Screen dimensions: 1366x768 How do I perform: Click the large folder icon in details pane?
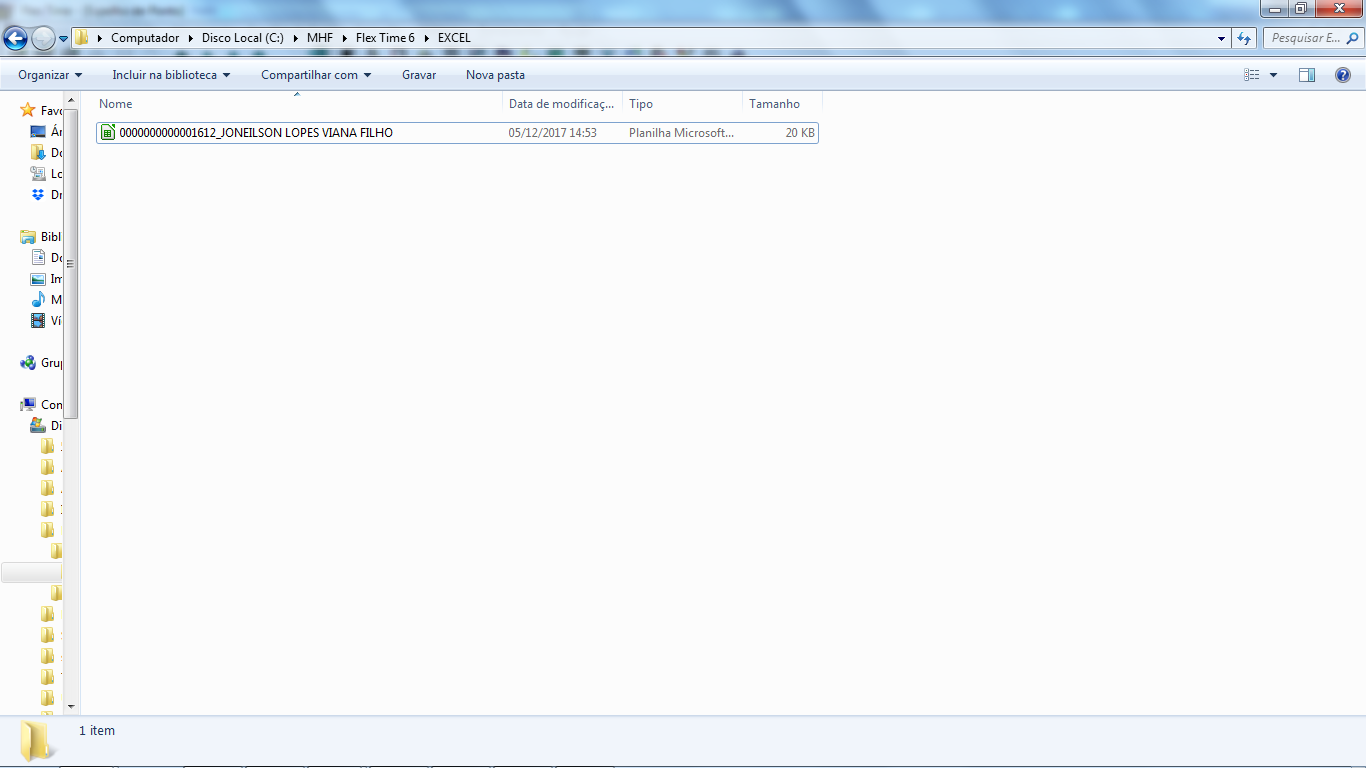38,741
